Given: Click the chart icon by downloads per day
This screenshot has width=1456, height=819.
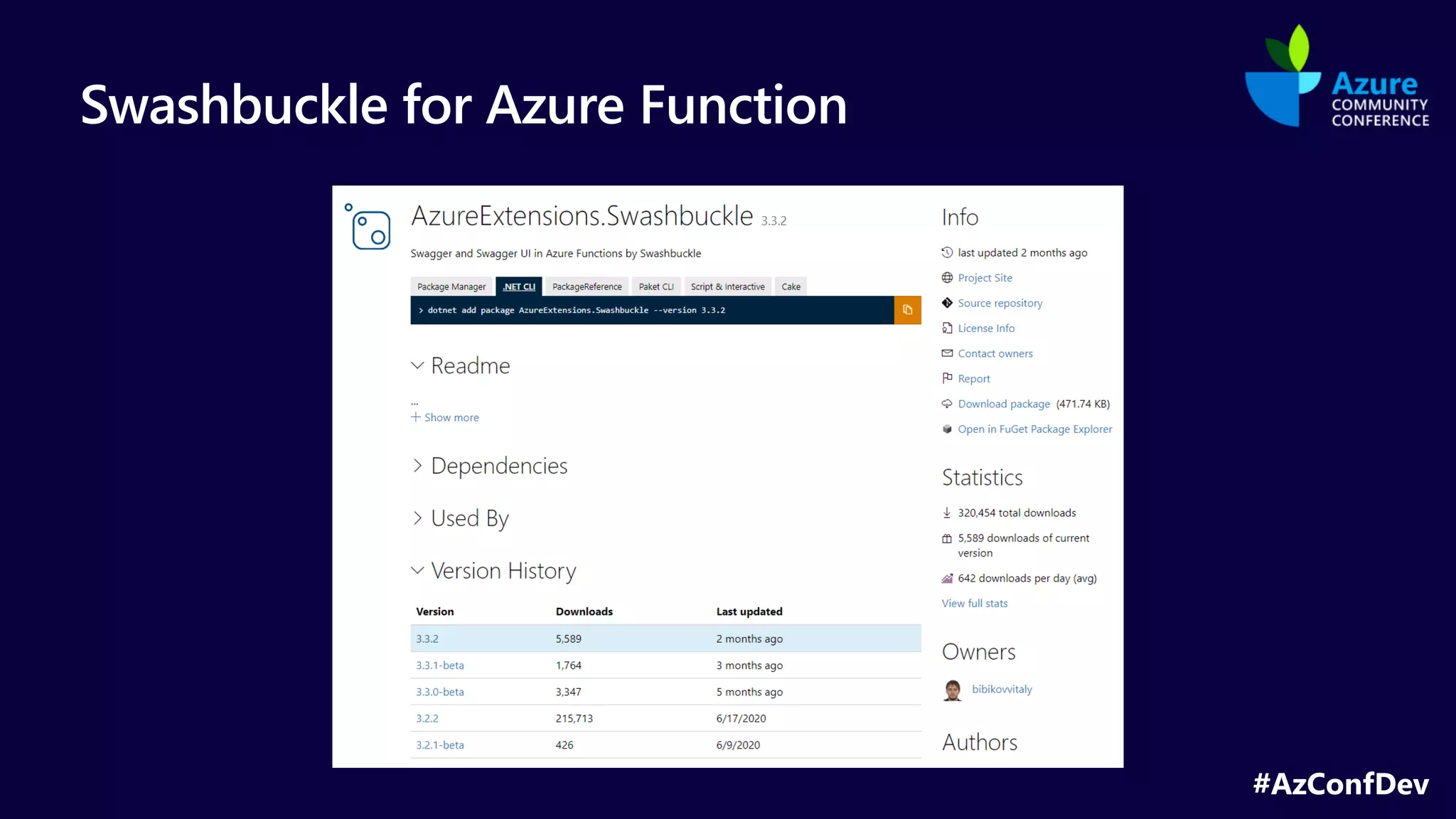Looking at the screenshot, I should point(947,578).
